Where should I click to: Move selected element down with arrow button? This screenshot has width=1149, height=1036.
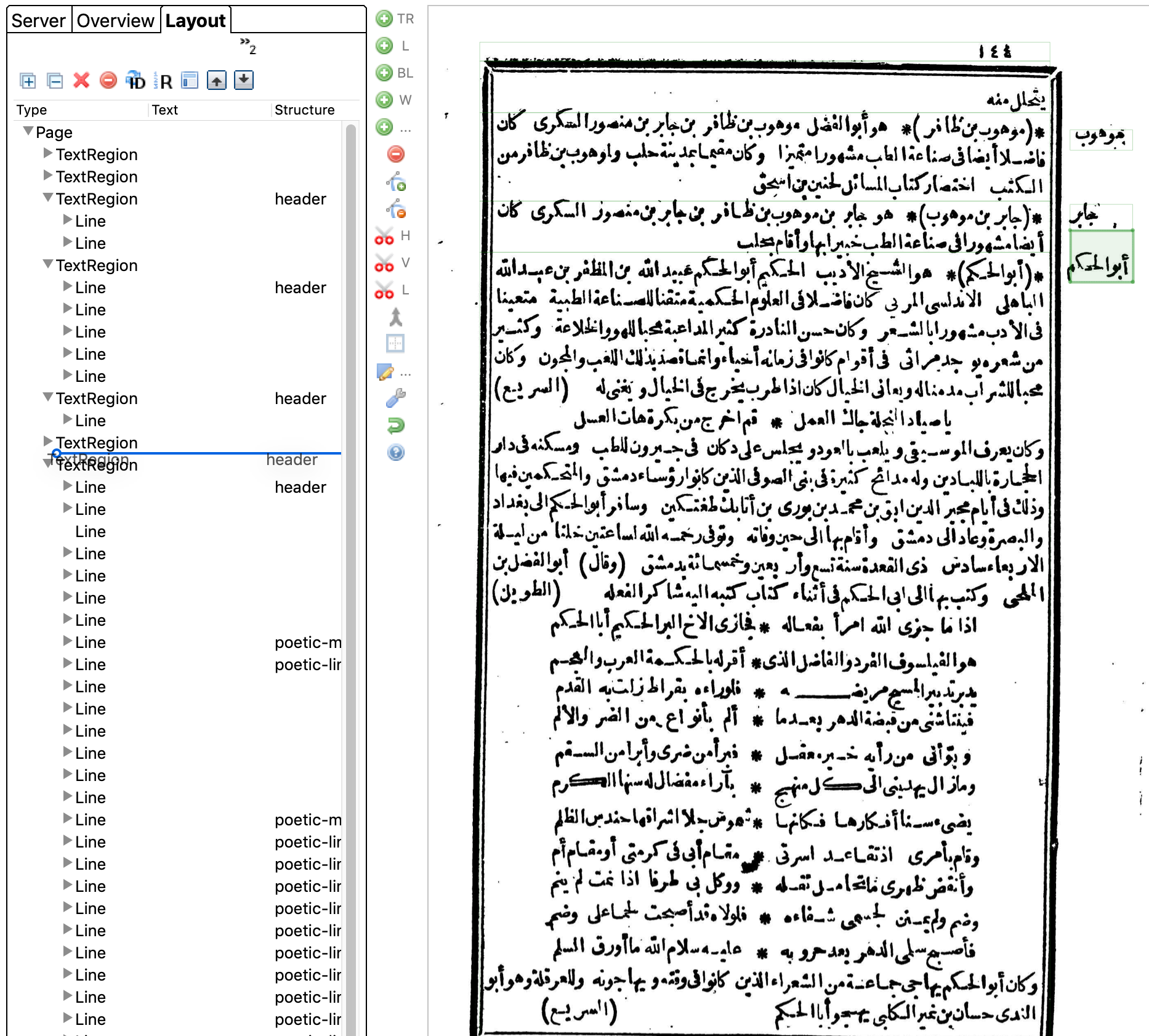[x=243, y=81]
